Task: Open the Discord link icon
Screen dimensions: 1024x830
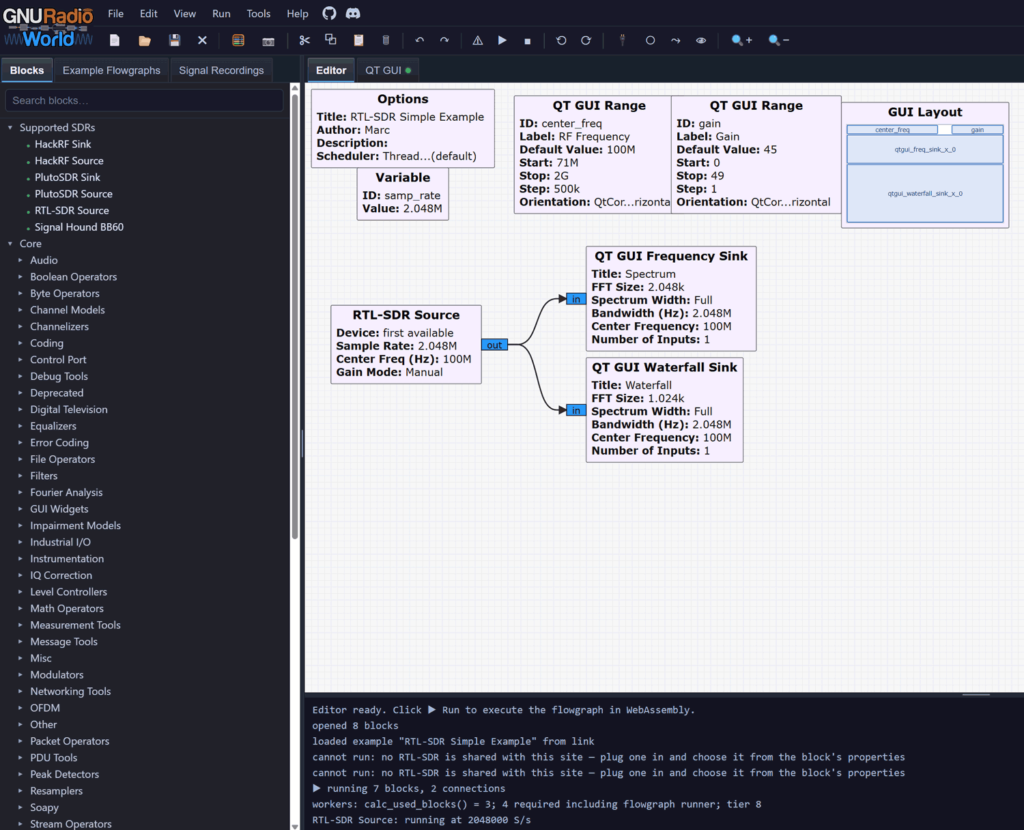Action: point(353,13)
